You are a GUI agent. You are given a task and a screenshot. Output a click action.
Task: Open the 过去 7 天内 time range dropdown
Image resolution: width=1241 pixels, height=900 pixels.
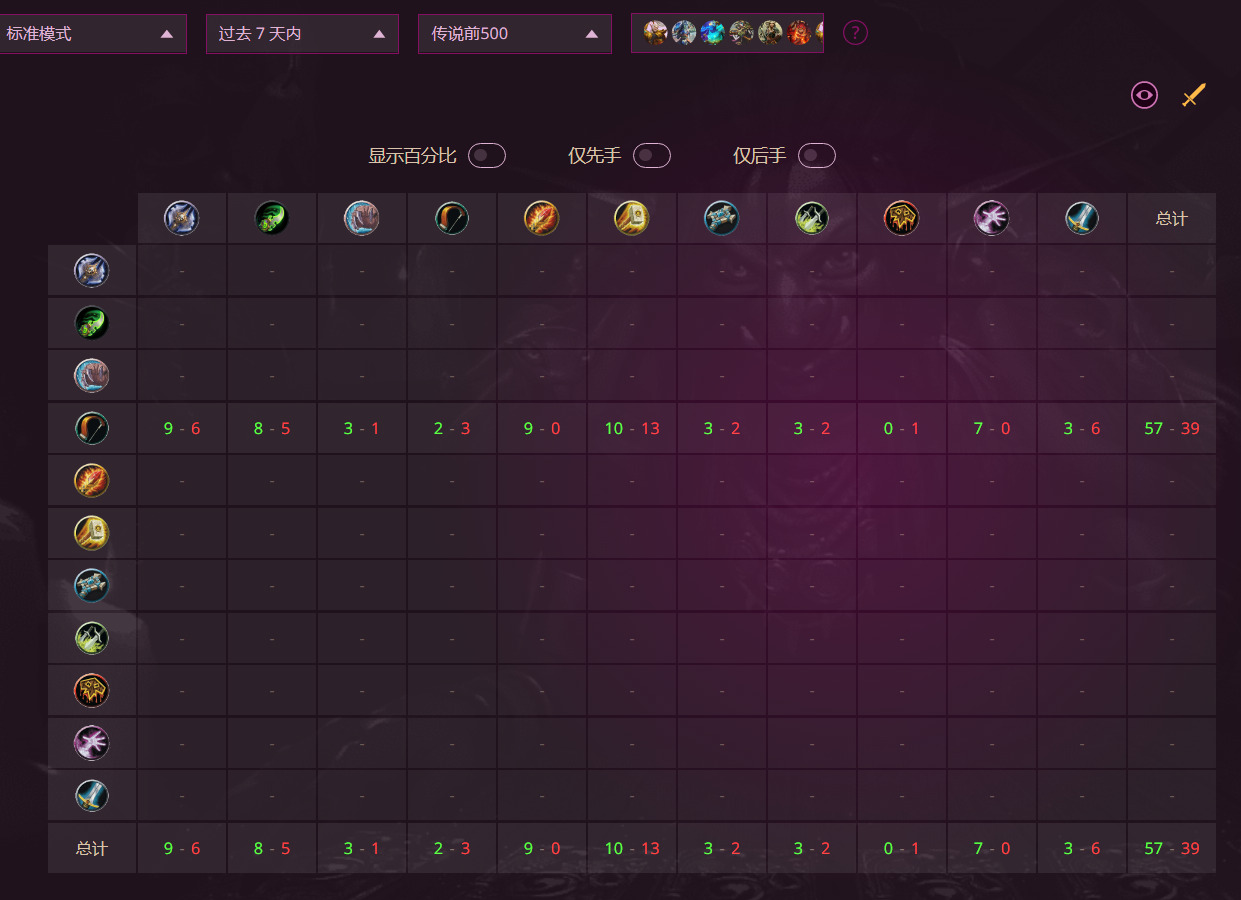click(302, 33)
